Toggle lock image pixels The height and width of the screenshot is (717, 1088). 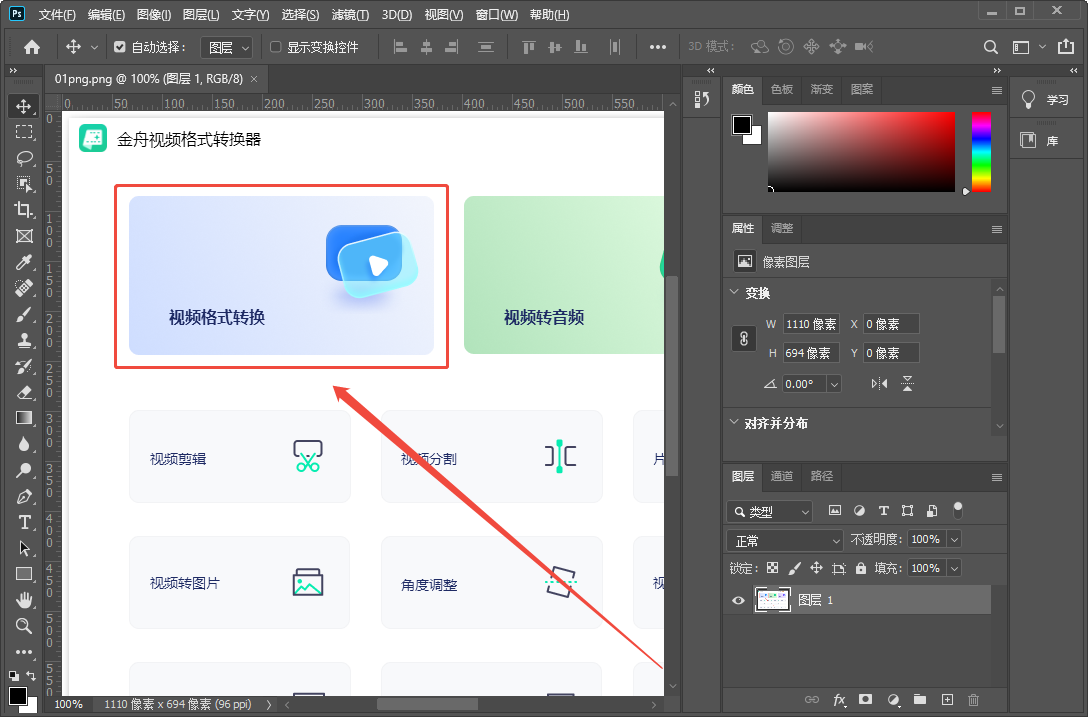(x=794, y=568)
